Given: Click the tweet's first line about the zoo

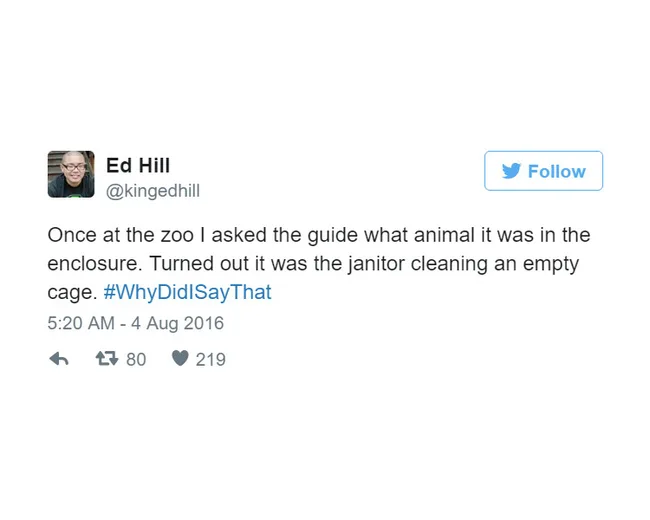Looking at the screenshot, I should pos(318,236).
